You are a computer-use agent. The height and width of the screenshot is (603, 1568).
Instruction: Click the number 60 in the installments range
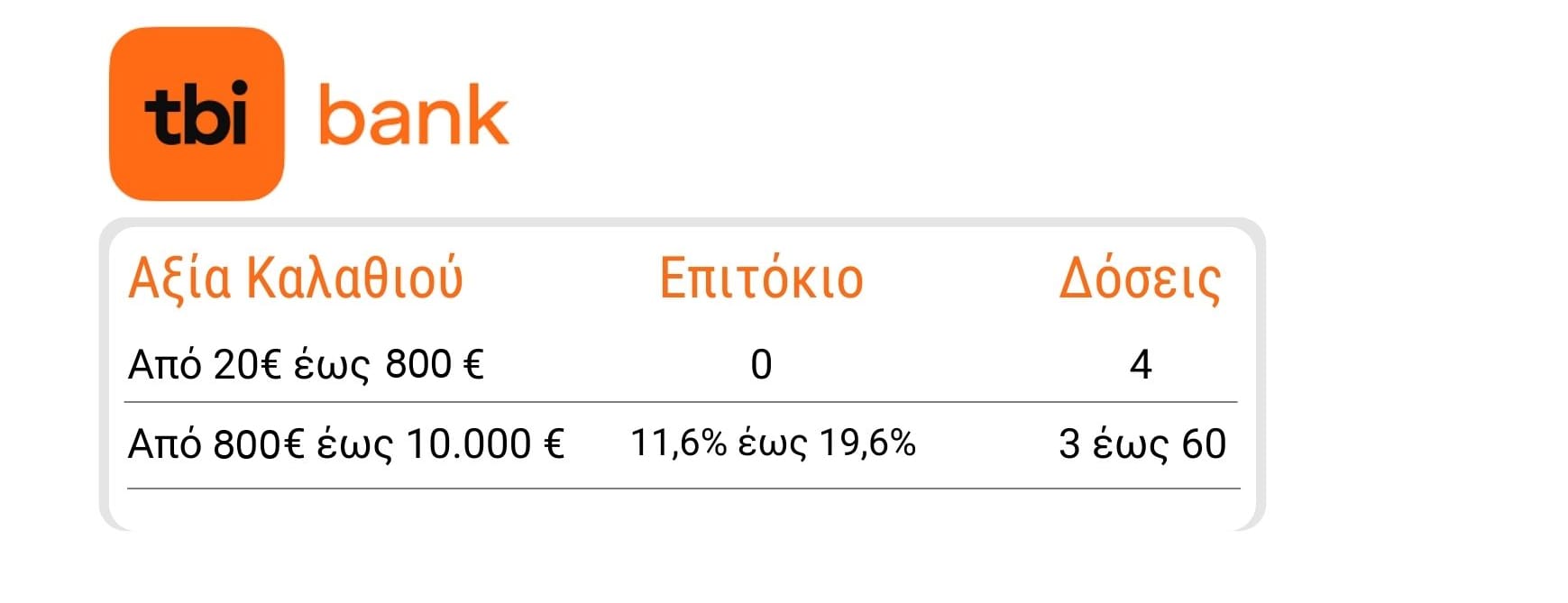[1204, 444]
